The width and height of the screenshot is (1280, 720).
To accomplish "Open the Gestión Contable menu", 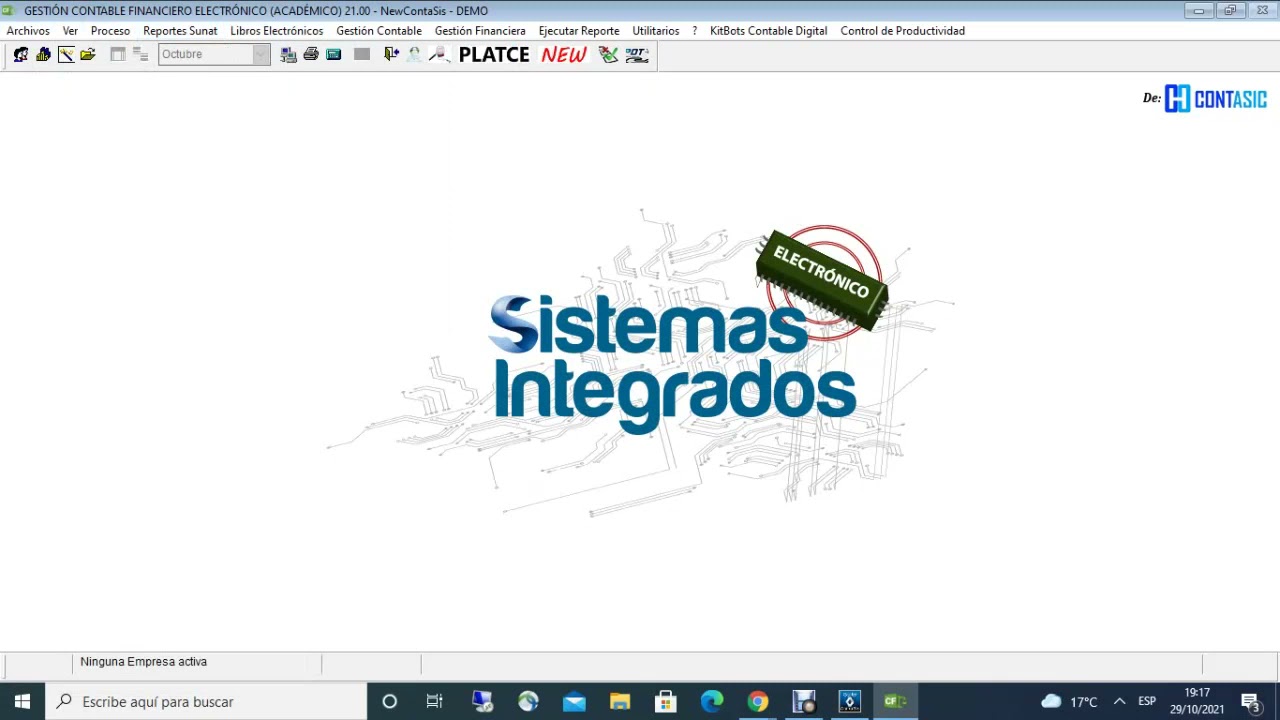I will (379, 31).
